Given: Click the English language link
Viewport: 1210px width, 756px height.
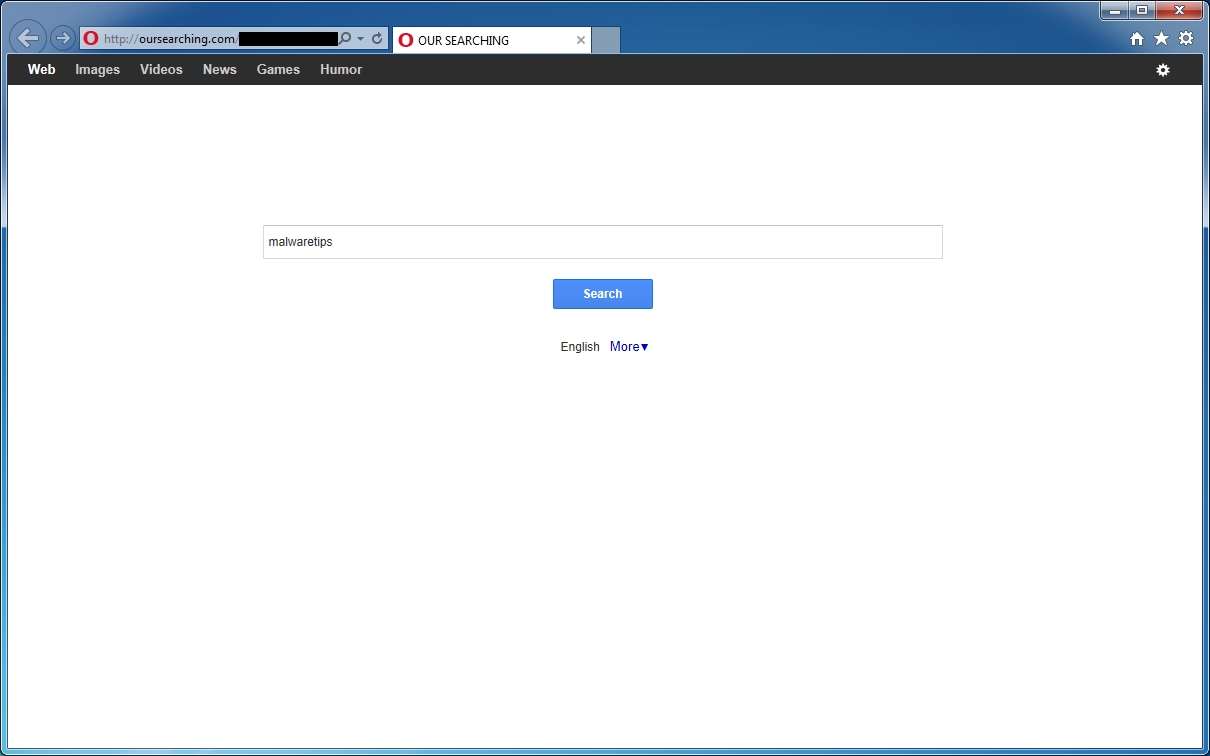Looking at the screenshot, I should (x=579, y=346).
